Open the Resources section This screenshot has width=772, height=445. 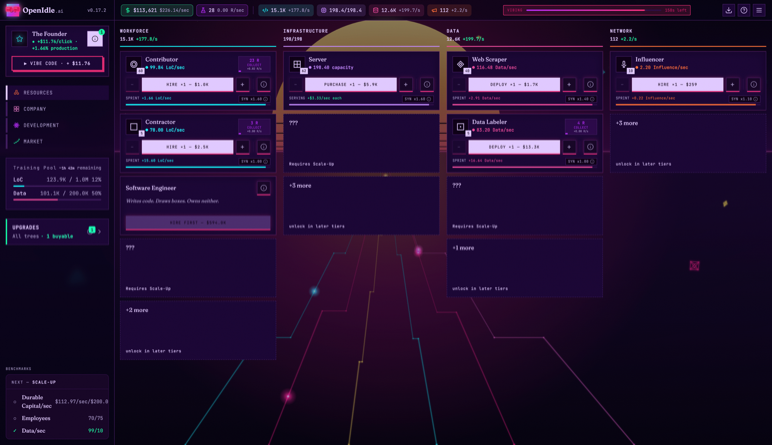[x=58, y=93]
